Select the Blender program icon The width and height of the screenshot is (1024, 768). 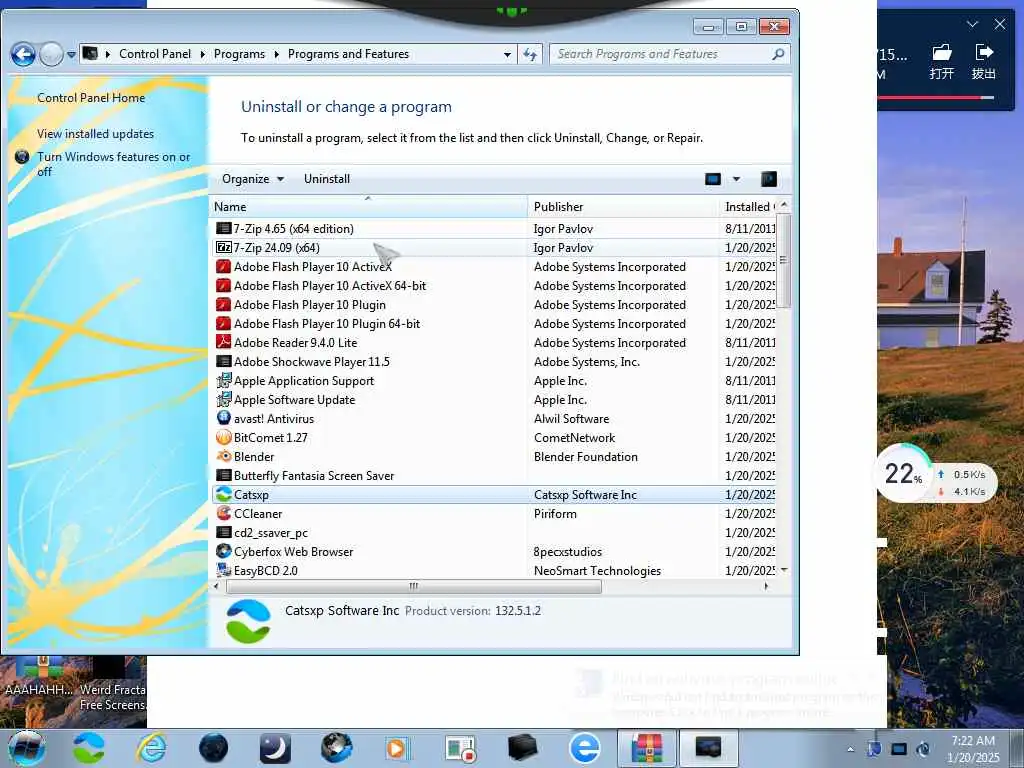[223, 456]
